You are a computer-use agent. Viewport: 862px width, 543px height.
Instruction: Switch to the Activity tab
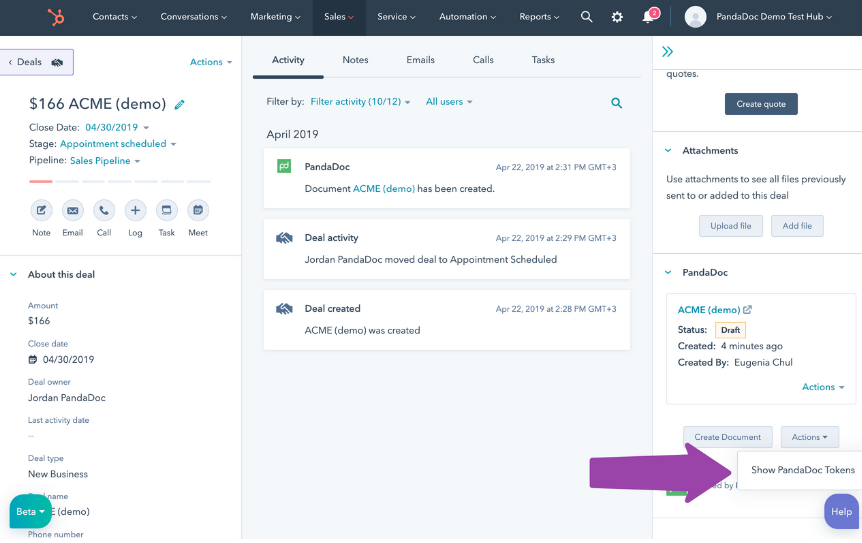288,60
